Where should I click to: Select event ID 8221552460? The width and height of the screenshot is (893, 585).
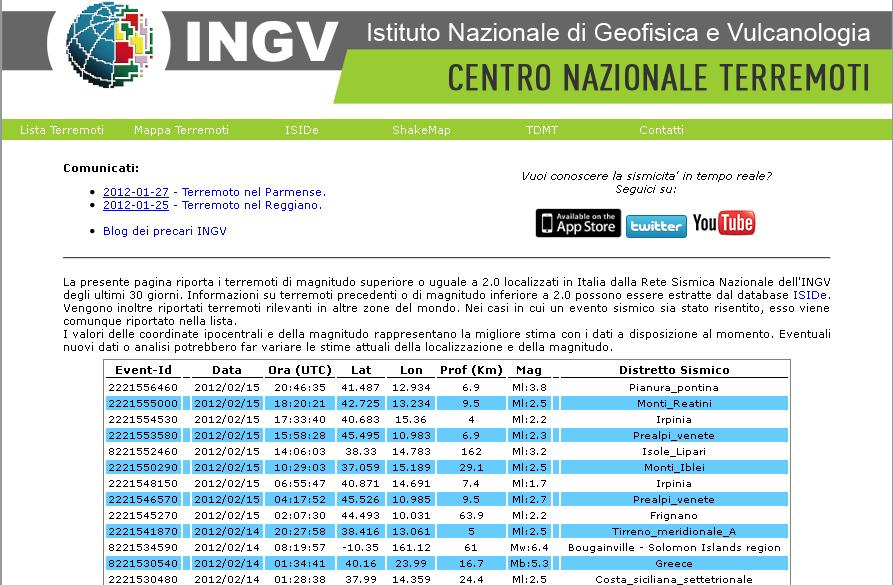pyautogui.click(x=143, y=451)
